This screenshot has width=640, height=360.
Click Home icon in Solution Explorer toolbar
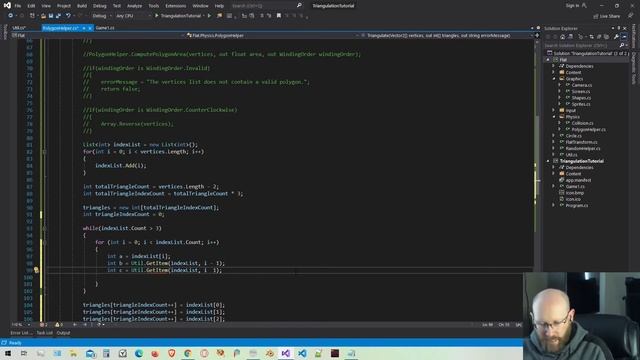coord(562,37)
